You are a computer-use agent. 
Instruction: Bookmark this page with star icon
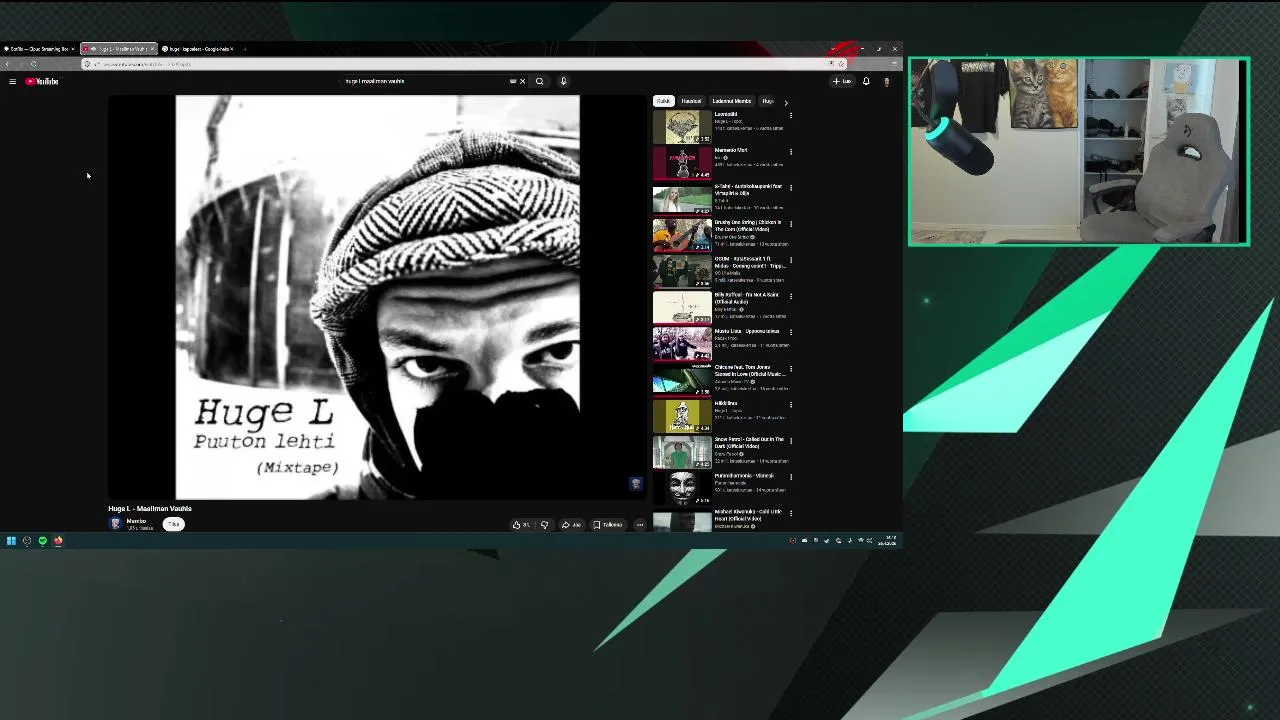tap(841, 64)
